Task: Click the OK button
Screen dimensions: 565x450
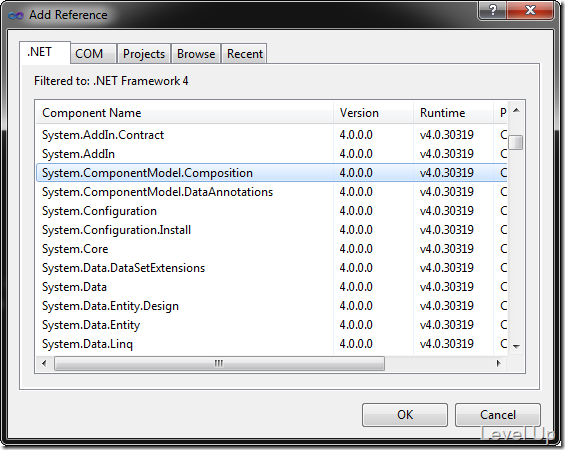Action: pyautogui.click(x=405, y=415)
